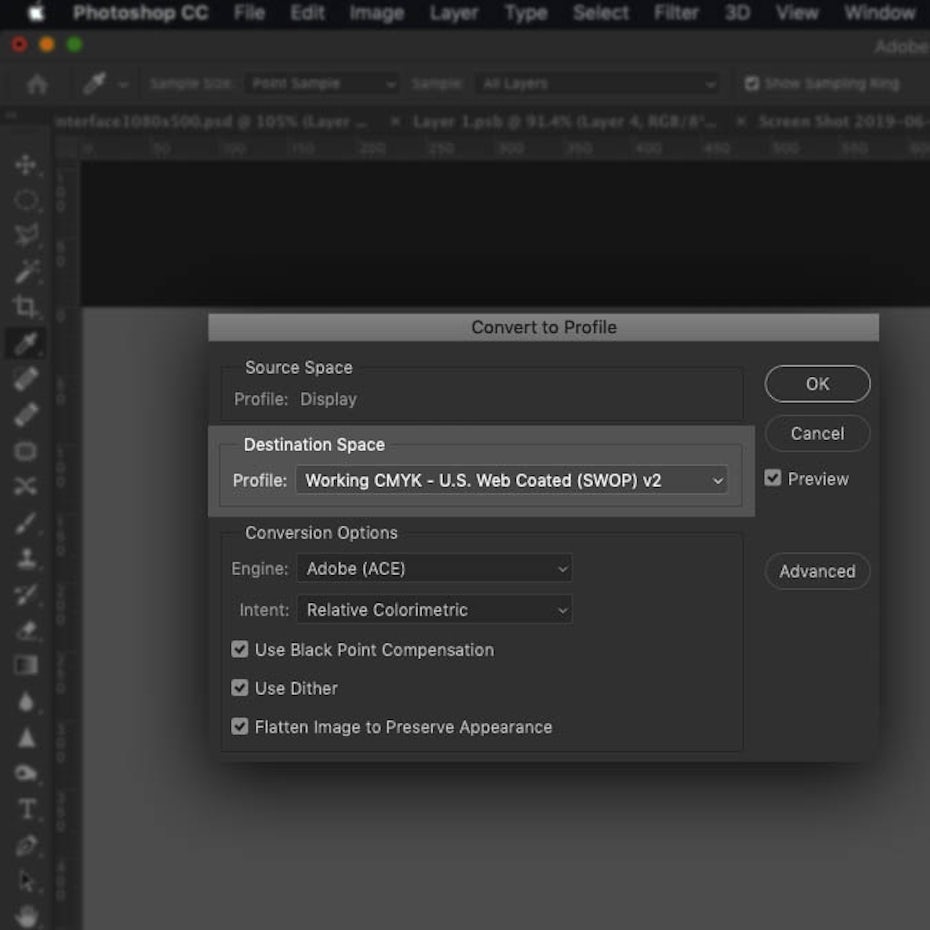Click OK to convert the profile
Viewport: 930px width, 930px height.
817,383
